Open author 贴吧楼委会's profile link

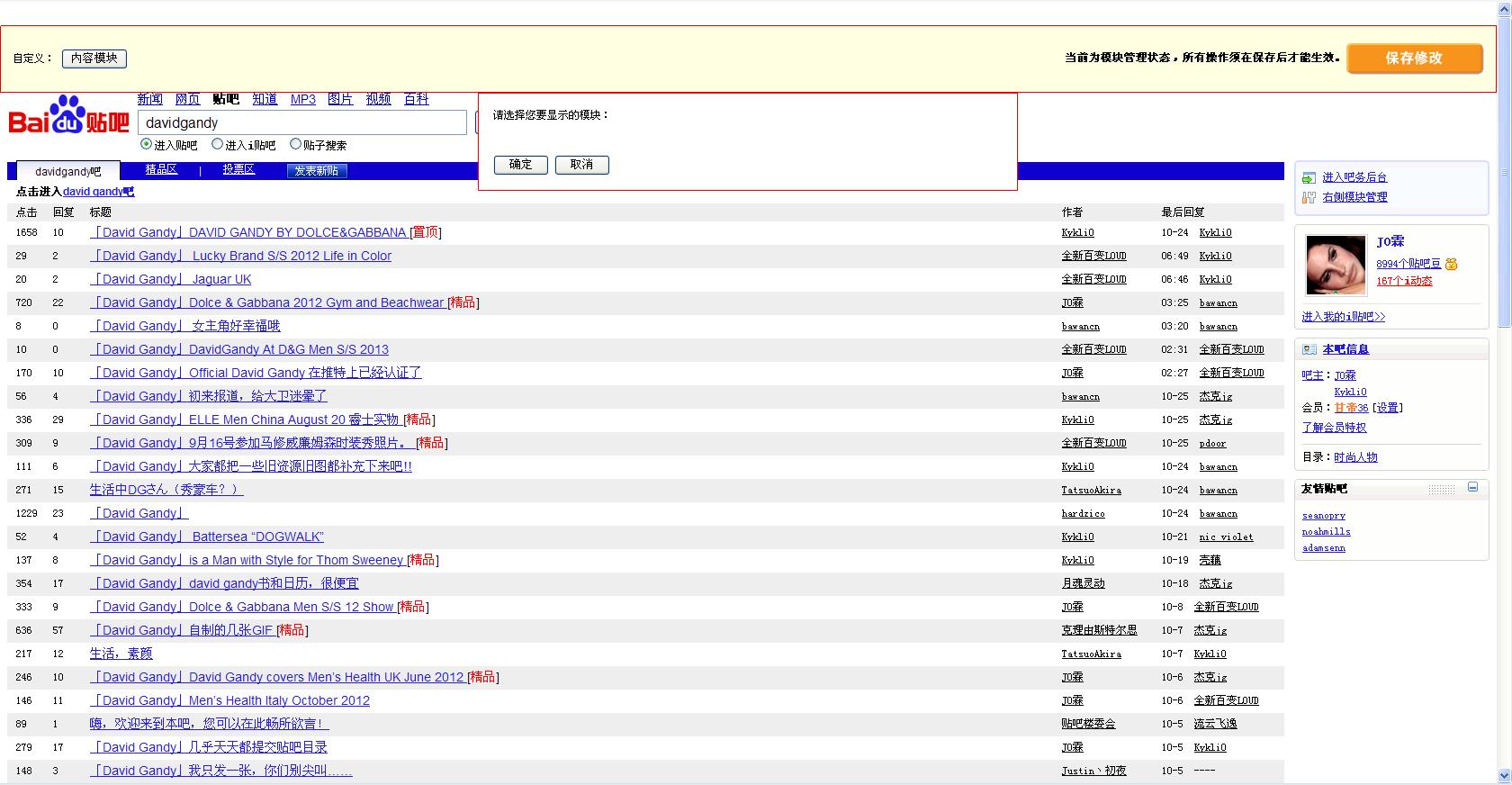1089,724
